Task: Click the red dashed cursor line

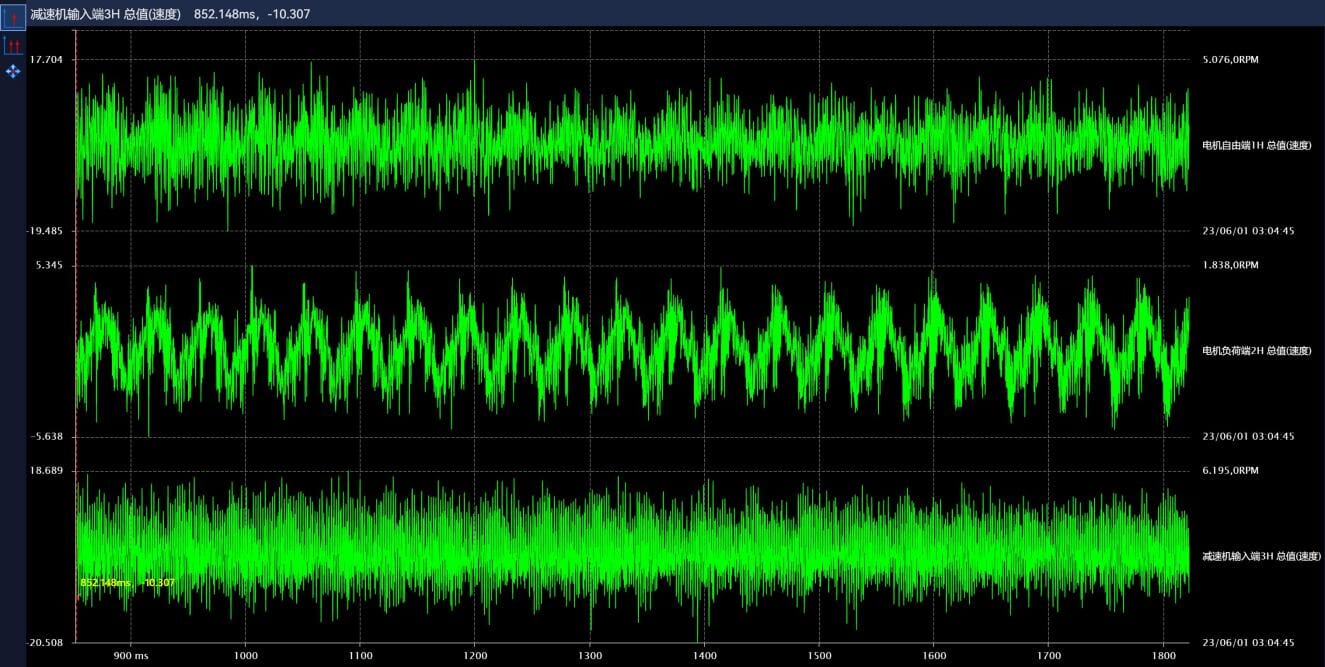Action: click(x=77, y=330)
